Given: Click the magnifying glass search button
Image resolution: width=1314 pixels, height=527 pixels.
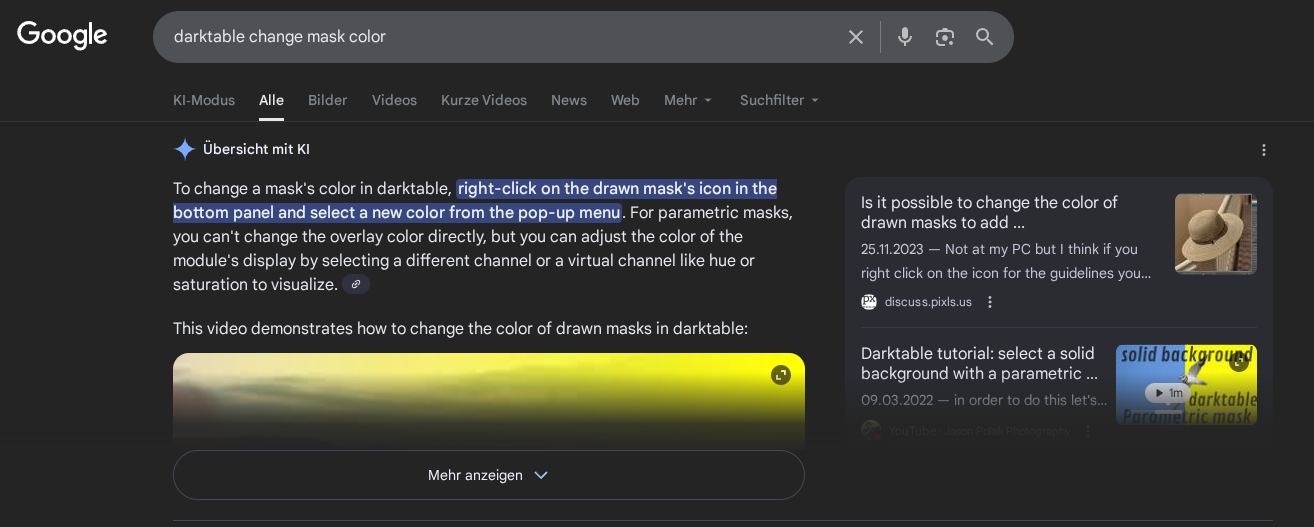Looking at the screenshot, I should coord(984,37).
